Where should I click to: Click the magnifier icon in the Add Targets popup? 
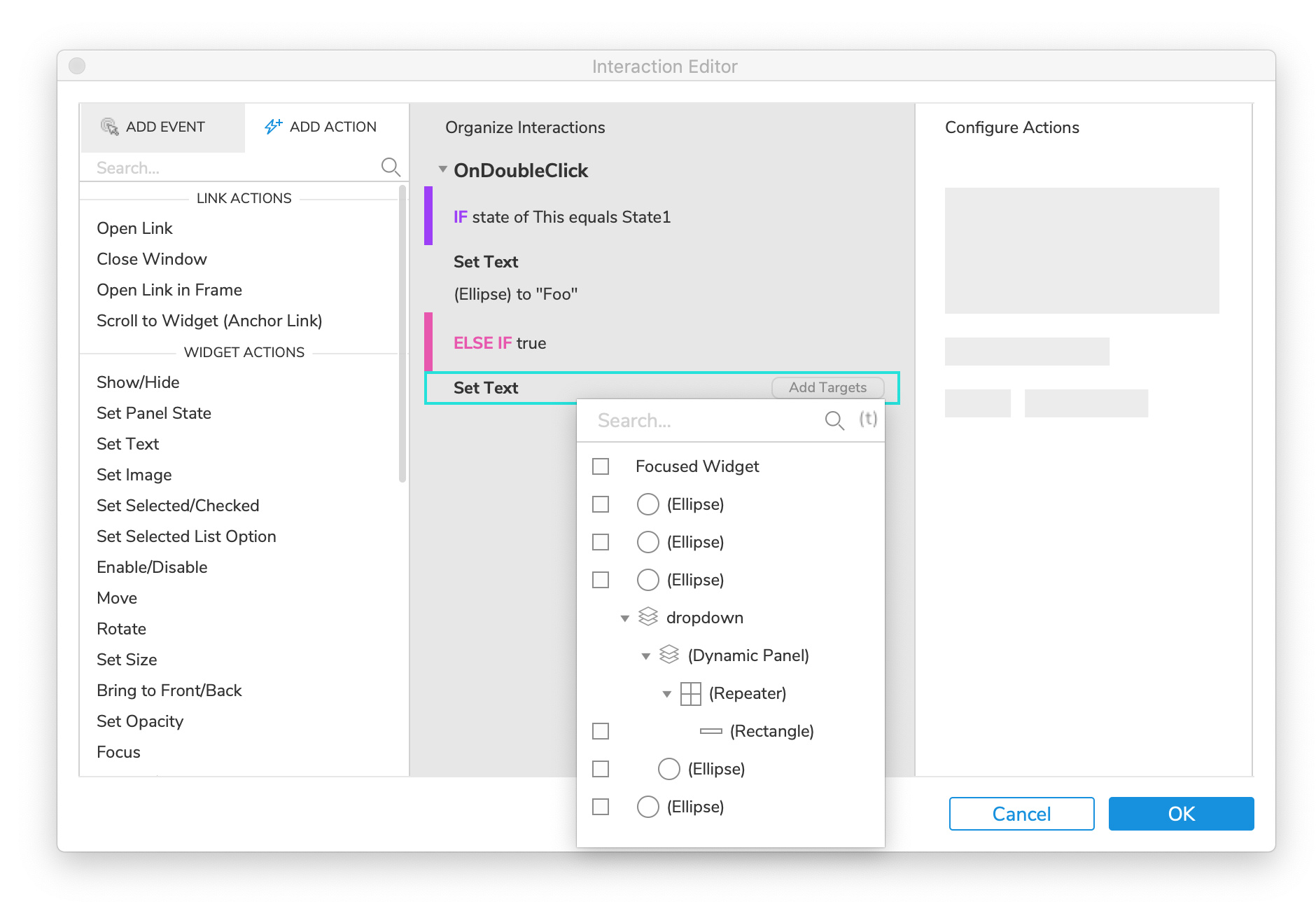[x=834, y=420]
